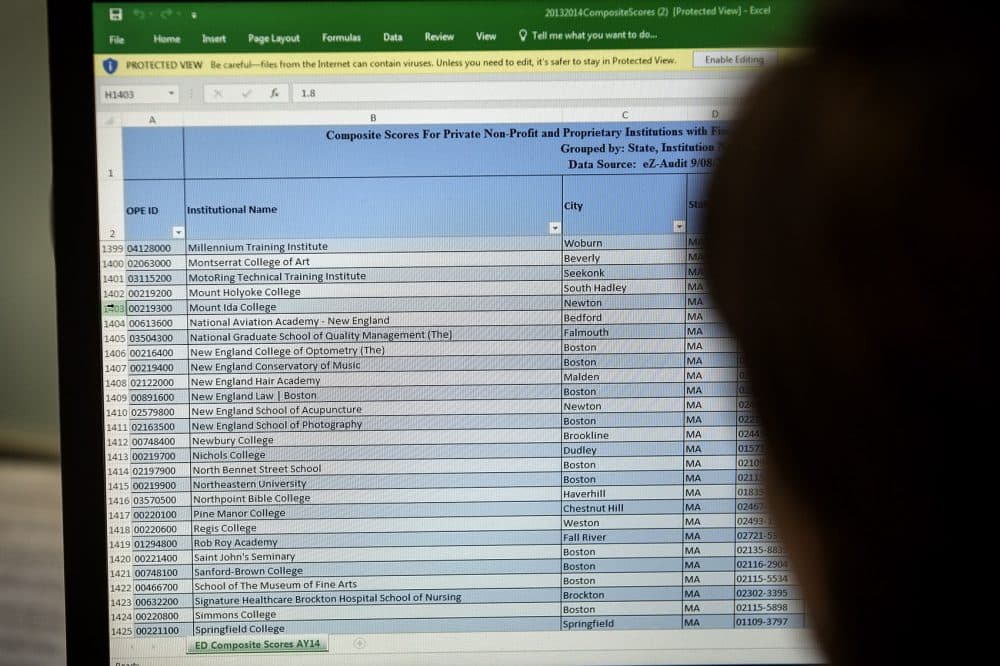Click the Enable Editing button
This screenshot has width=1000, height=666.
pyautogui.click(x=733, y=60)
